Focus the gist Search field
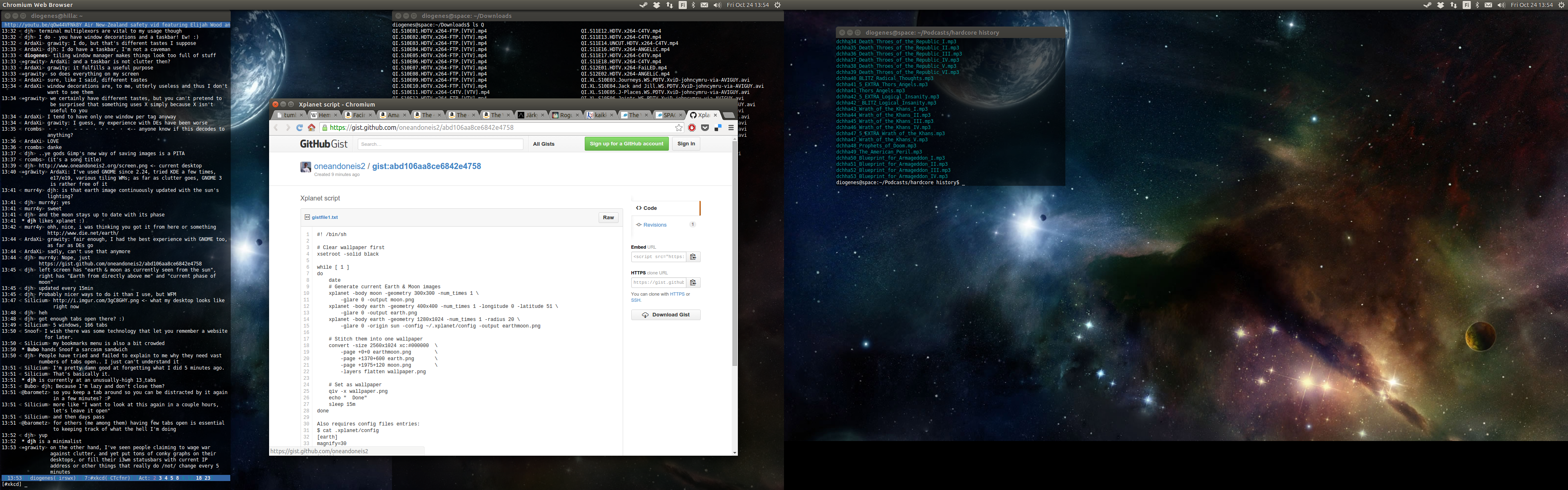Image resolution: width=1568 pixels, height=490 pixels. (x=440, y=144)
